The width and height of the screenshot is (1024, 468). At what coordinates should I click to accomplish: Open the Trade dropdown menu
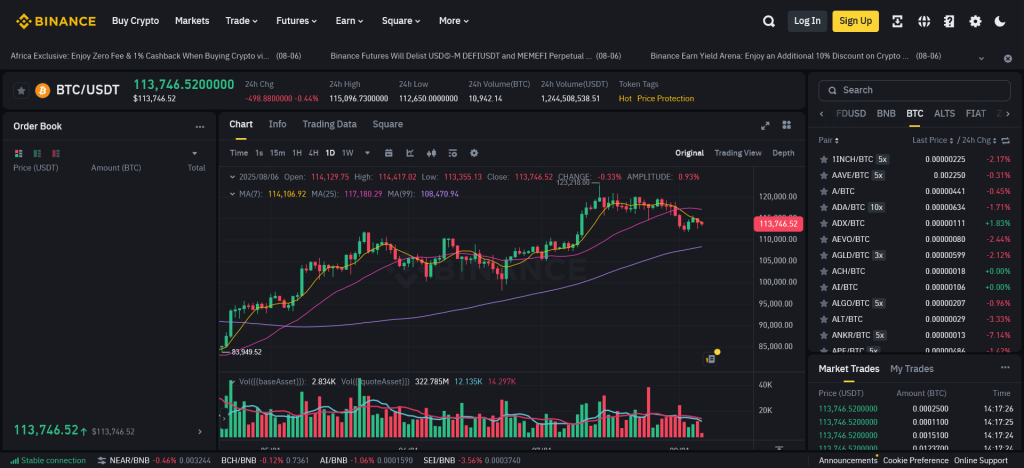pos(242,21)
